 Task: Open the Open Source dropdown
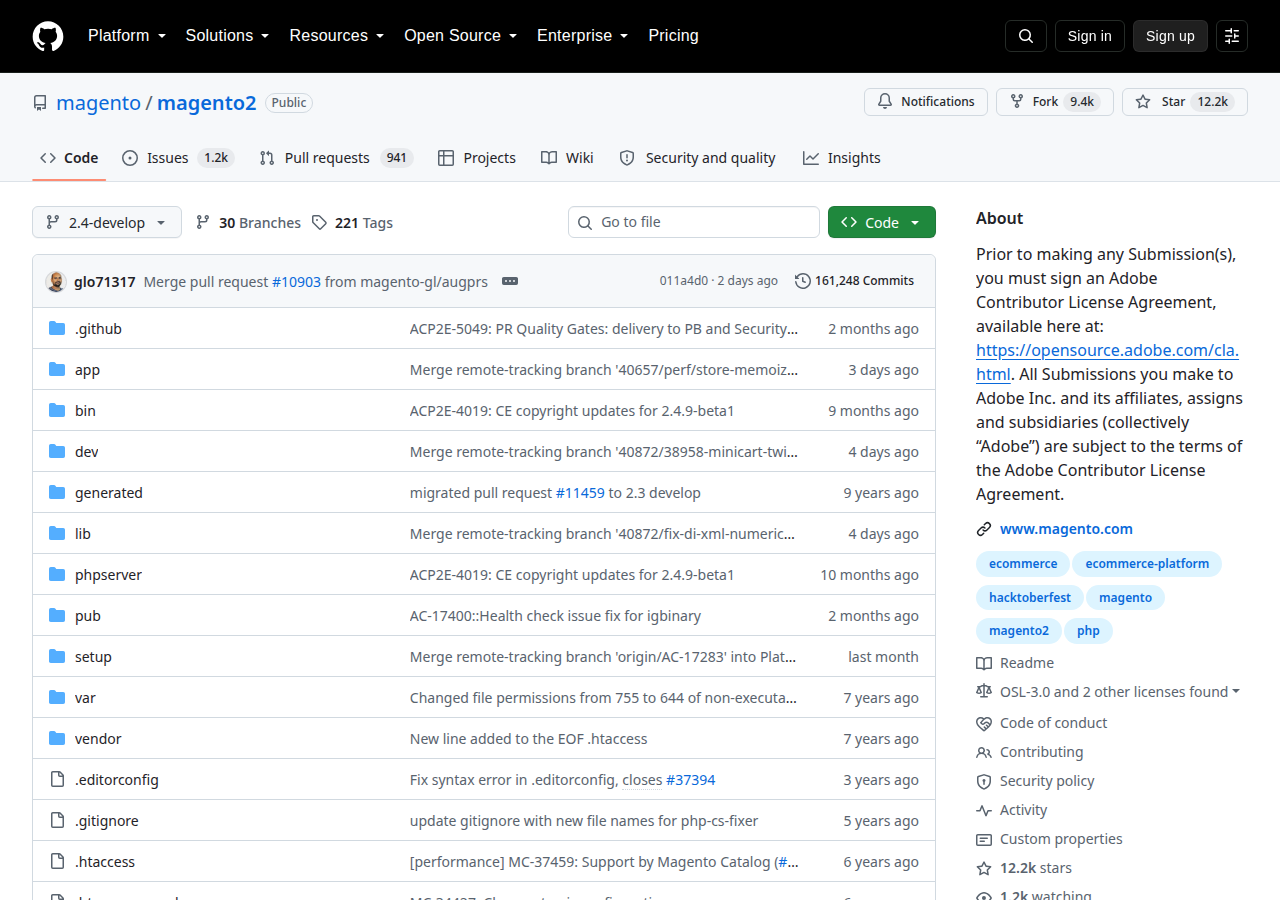tap(460, 36)
